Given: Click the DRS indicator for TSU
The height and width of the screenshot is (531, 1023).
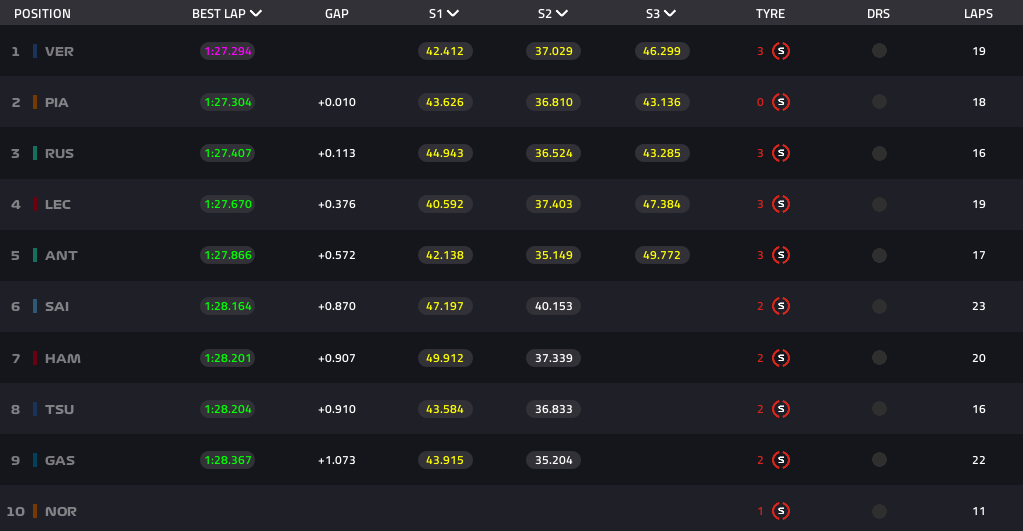Looking at the screenshot, I should coord(879,409).
